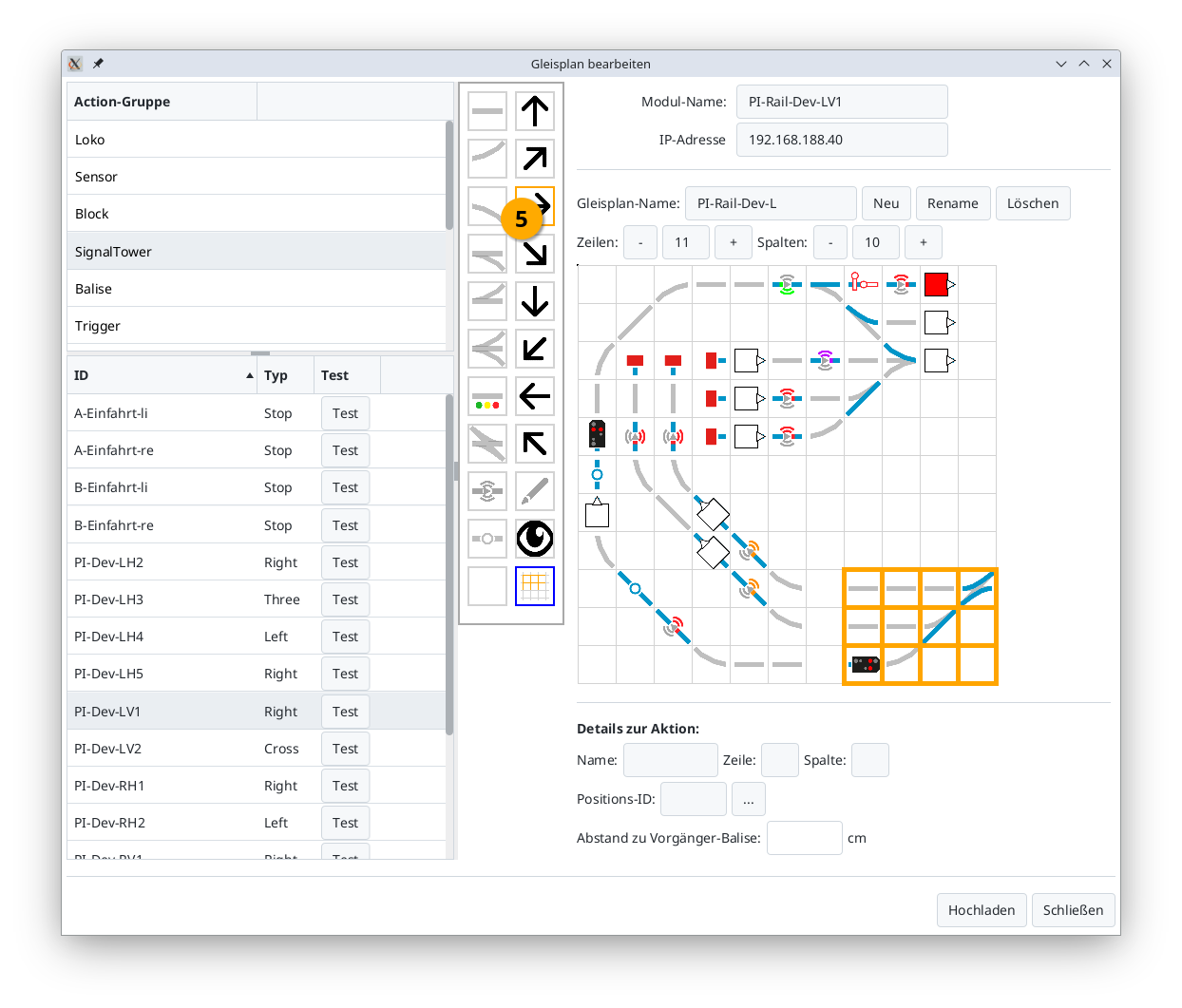Sort the table by ID column
The width and height of the screenshot is (1182, 1008).
pyautogui.click(x=162, y=375)
